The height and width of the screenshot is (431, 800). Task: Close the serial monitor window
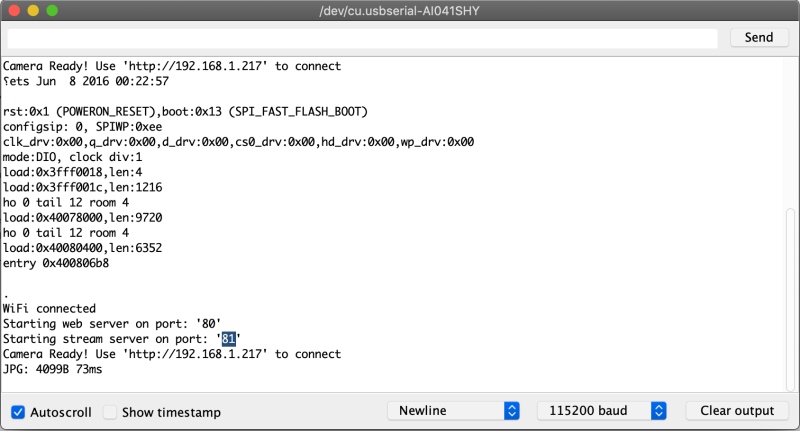point(14,10)
